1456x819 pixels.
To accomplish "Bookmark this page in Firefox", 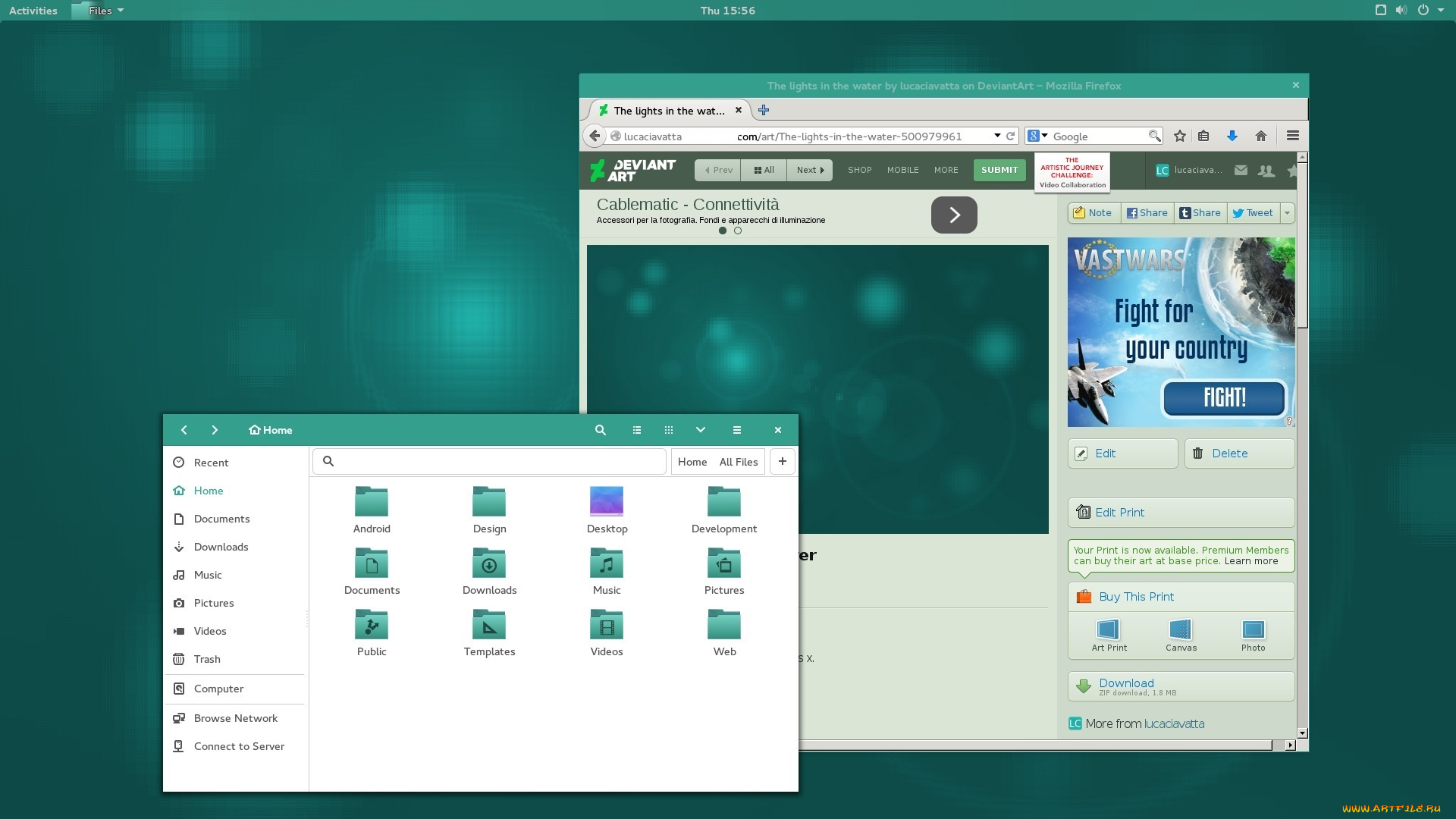I will point(1179,136).
